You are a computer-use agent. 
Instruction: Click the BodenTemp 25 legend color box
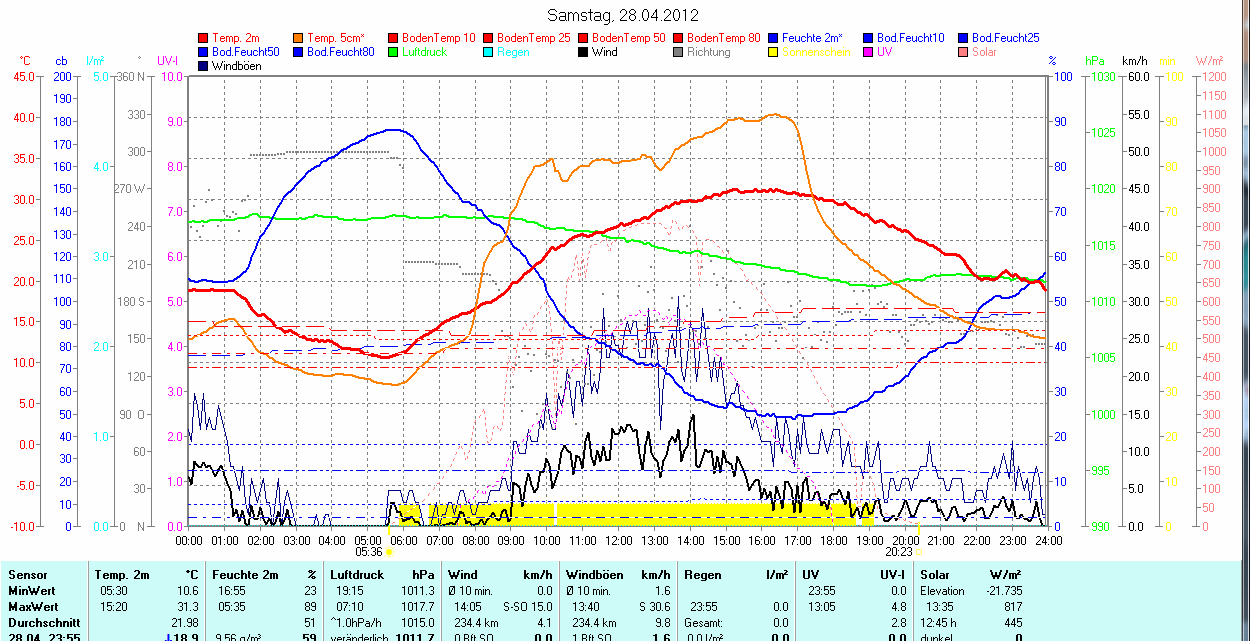click(489, 38)
